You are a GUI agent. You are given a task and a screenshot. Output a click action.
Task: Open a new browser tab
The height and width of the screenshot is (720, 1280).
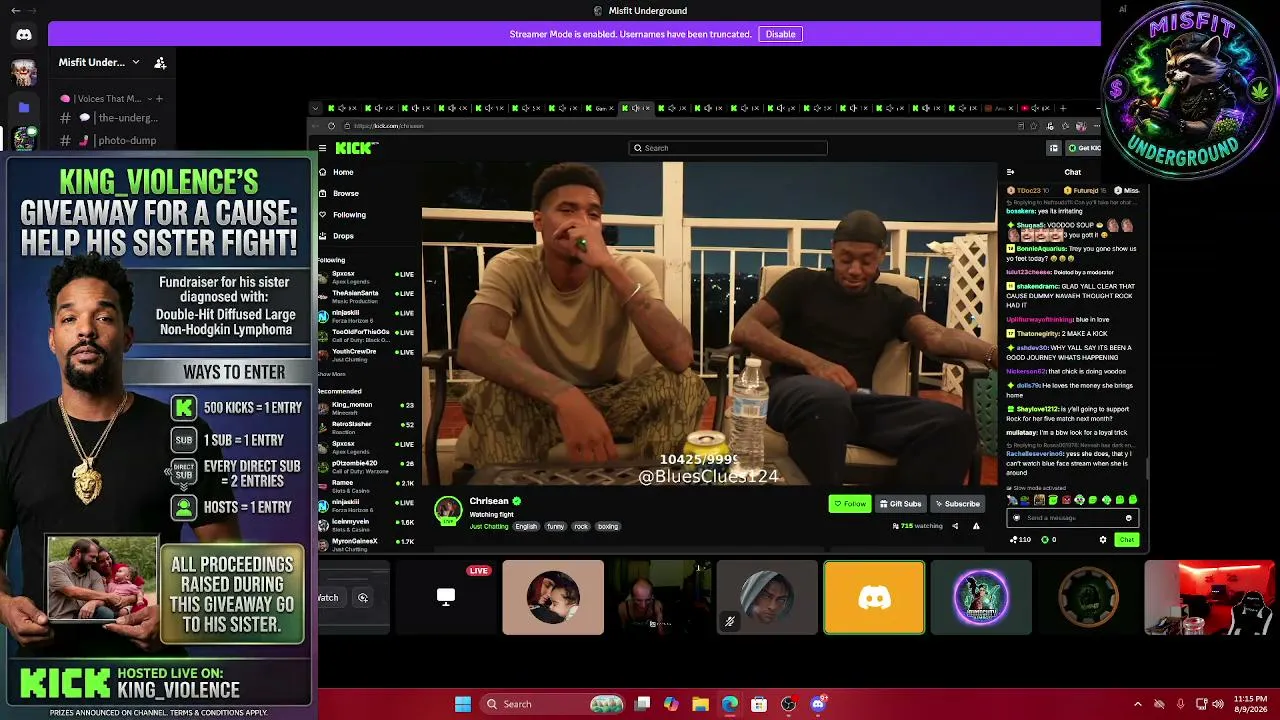click(x=1064, y=108)
